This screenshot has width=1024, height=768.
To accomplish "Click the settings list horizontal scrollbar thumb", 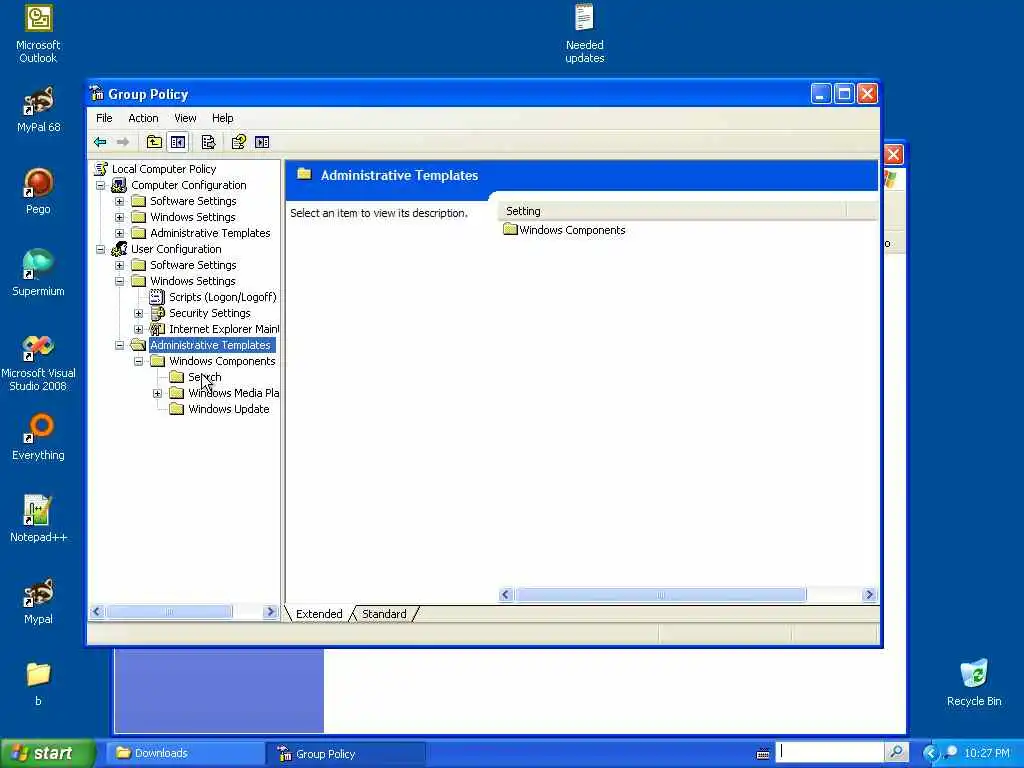I will point(660,595).
